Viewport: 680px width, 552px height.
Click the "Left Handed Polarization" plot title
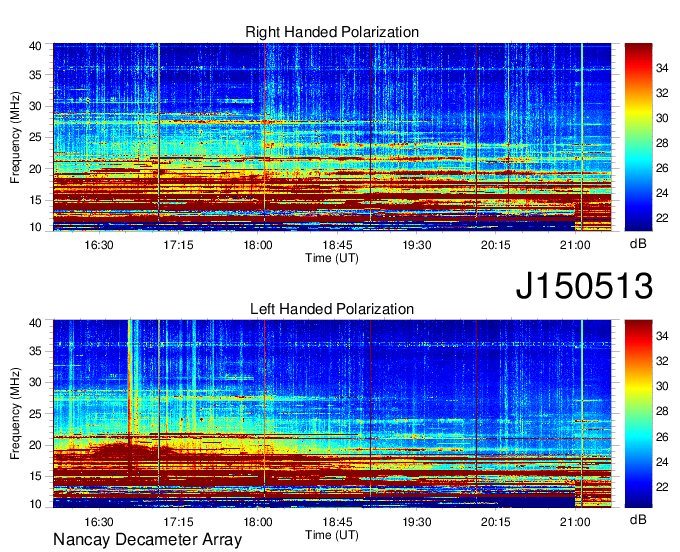point(332,309)
